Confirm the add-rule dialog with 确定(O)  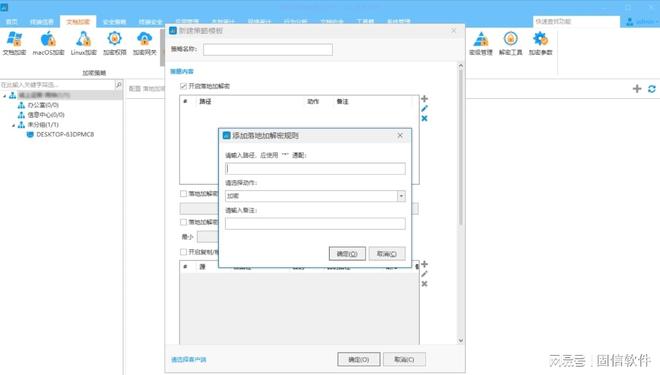point(347,254)
